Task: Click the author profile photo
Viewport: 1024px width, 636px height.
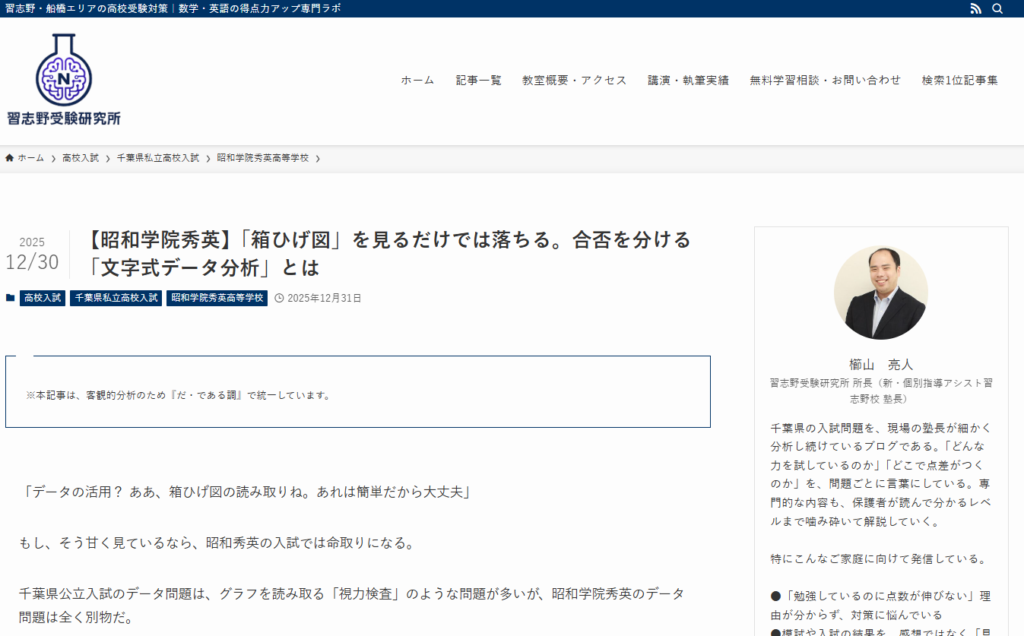Action: pos(880,293)
